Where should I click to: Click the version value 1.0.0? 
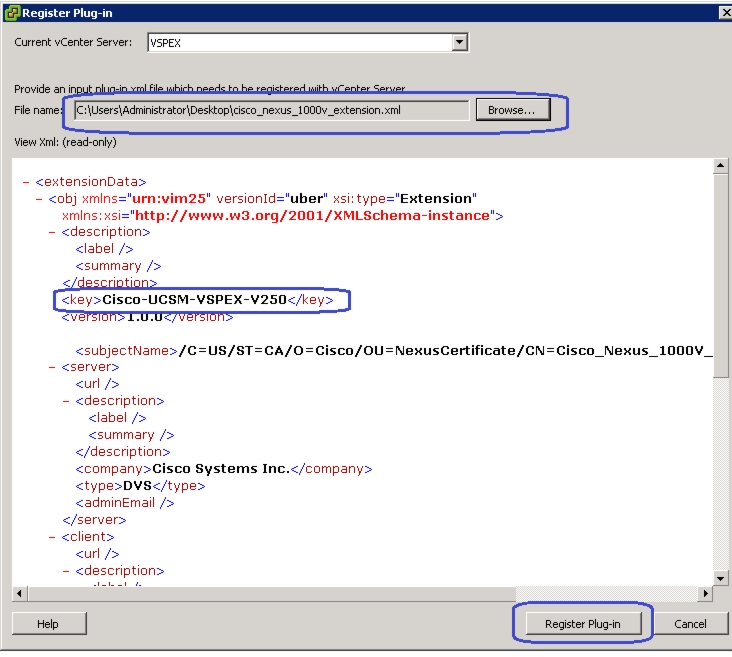(145, 317)
